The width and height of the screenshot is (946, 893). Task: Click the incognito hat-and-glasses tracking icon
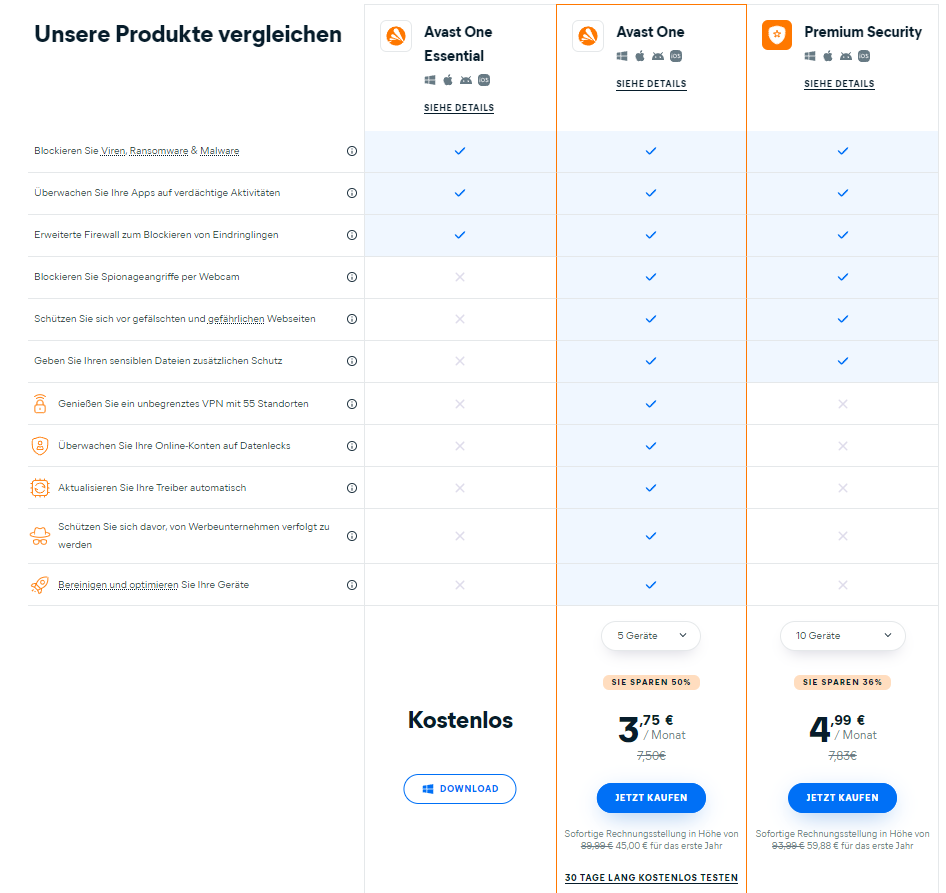[40, 536]
